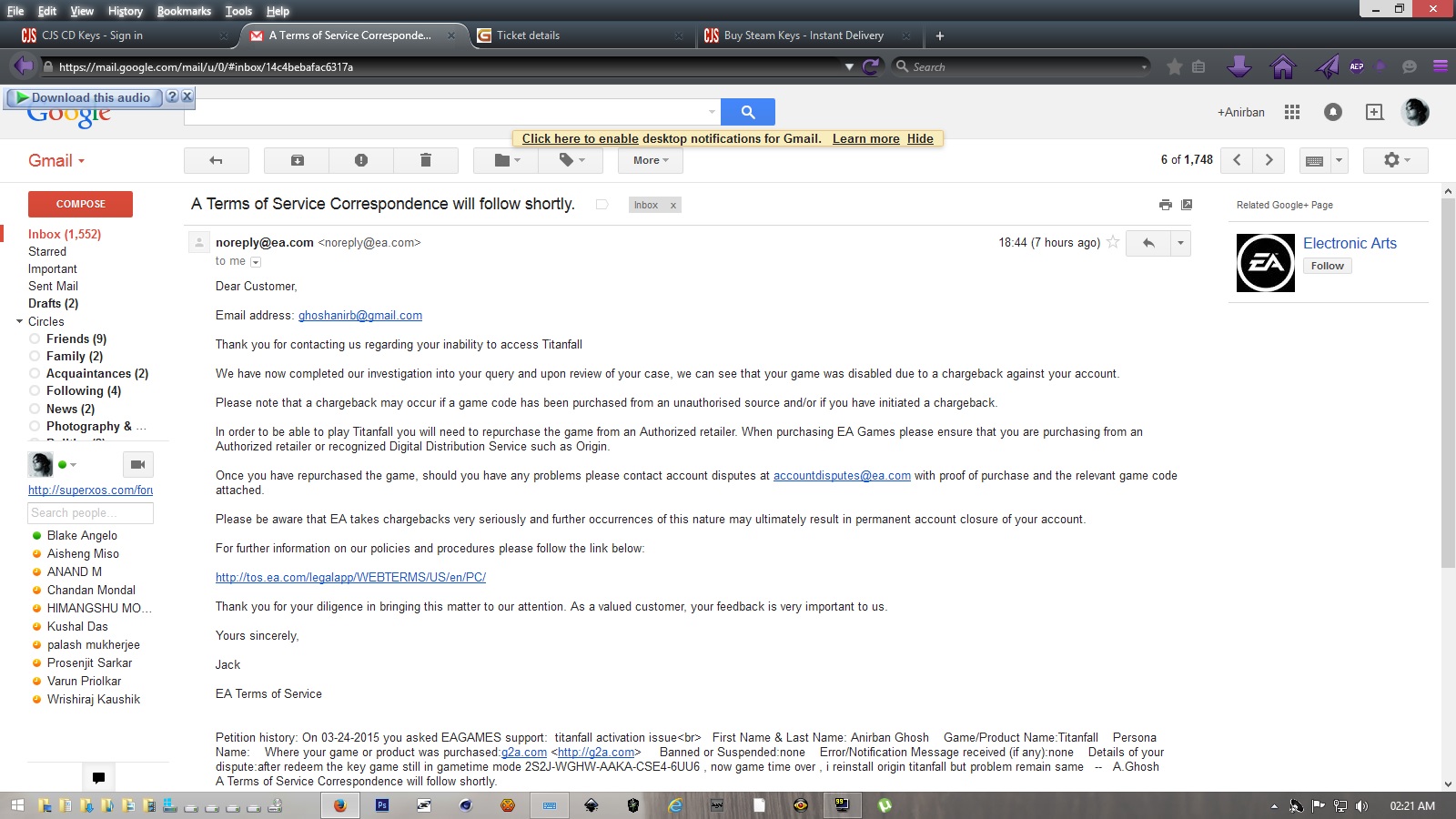The image size is (1456, 819).
Task: Open the input tools keyboard icon
Action: (1314, 160)
